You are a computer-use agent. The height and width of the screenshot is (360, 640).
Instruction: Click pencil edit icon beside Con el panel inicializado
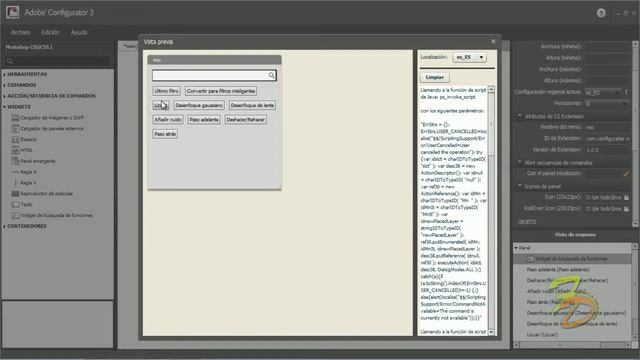(626, 173)
